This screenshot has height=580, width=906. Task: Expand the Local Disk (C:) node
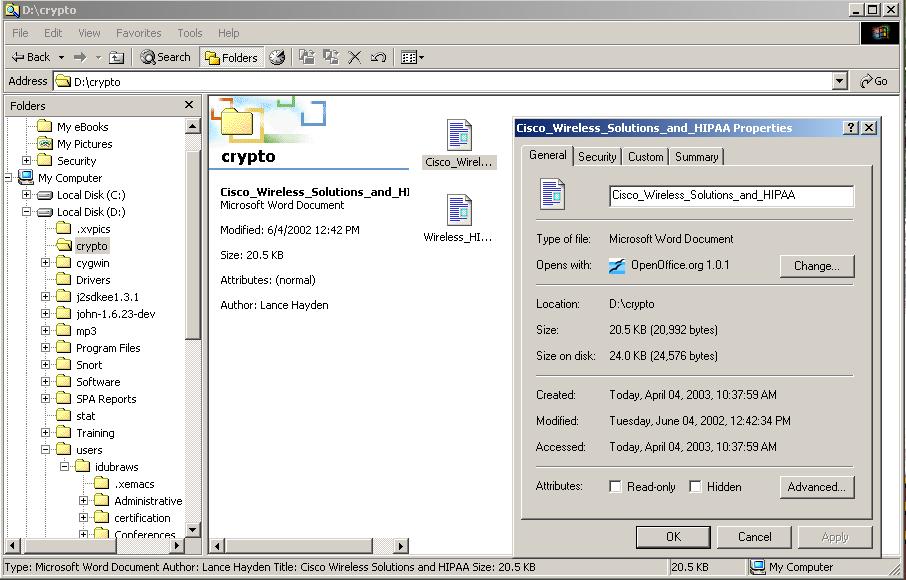pos(26,195)
